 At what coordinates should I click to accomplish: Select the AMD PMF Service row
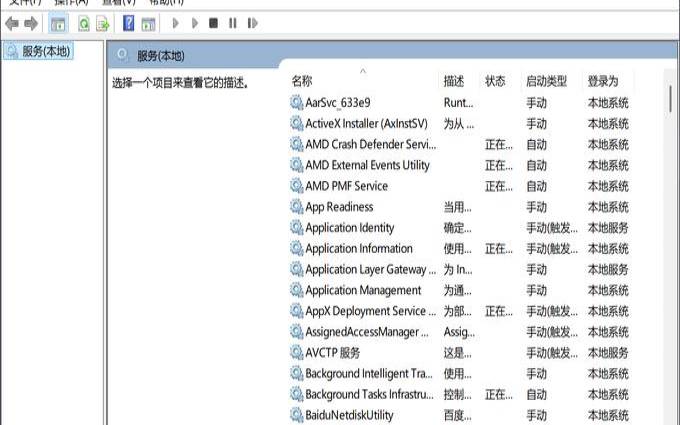pyautogui.click(x=346, y=186)
